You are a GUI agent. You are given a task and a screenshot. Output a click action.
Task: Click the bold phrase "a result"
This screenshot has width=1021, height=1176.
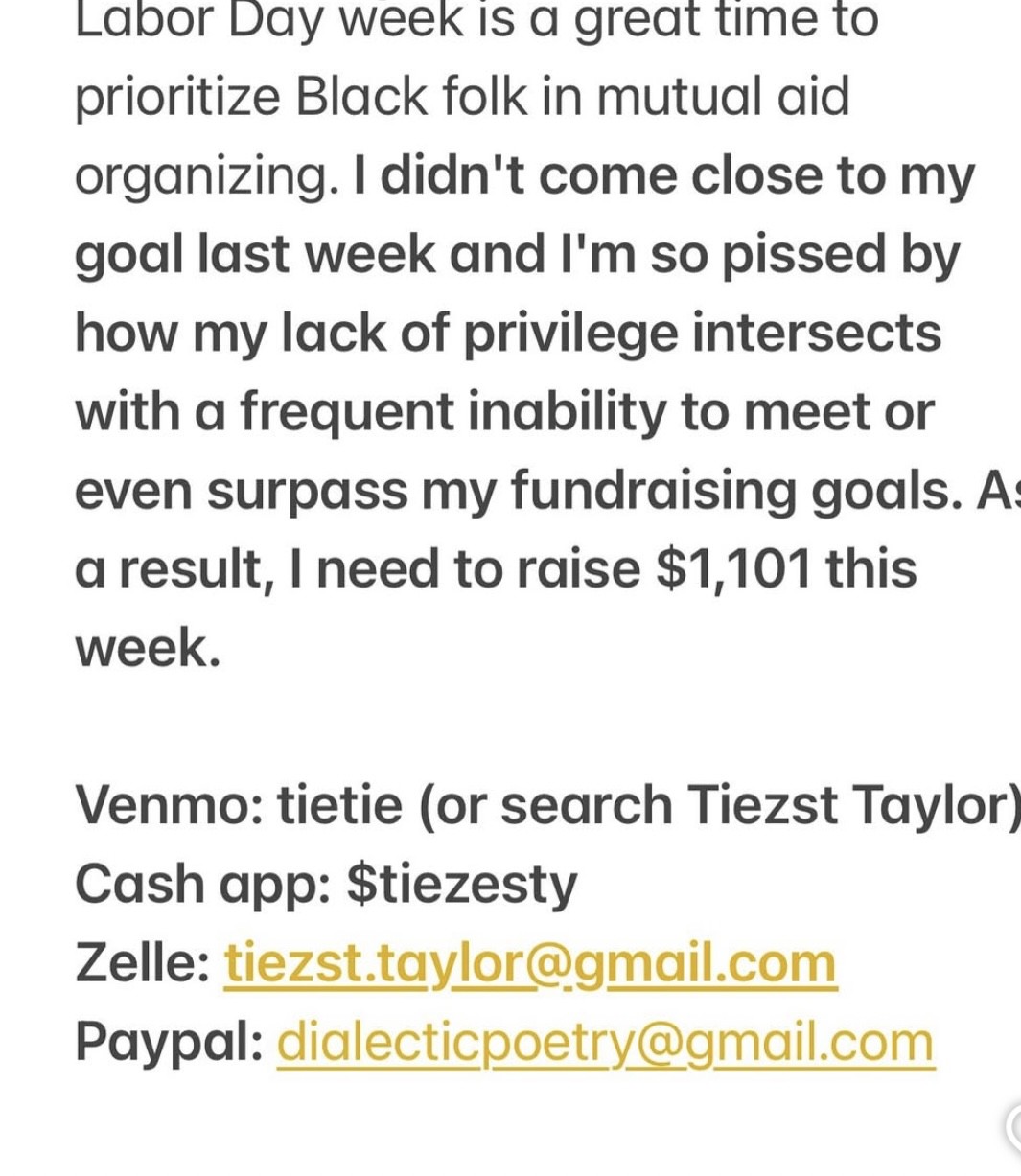click(168, 568)
